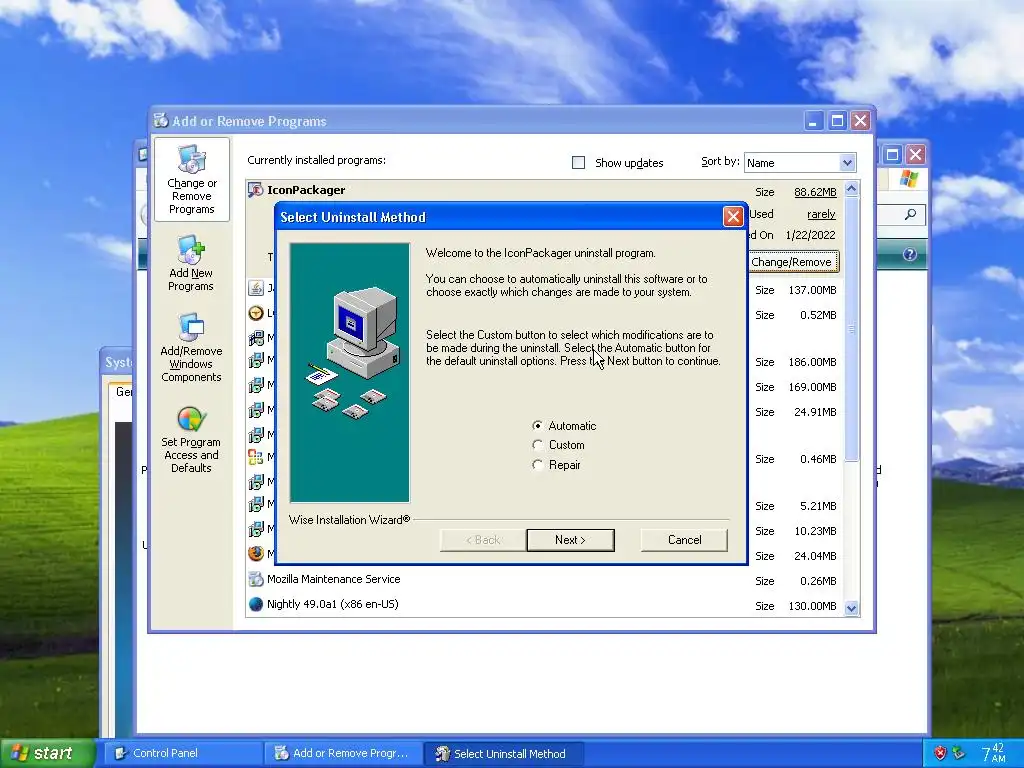The width and height of the screenshot is (1024, 768).
Task: Minimize the Add or Remove Programs window
Action: coord(814,121)
